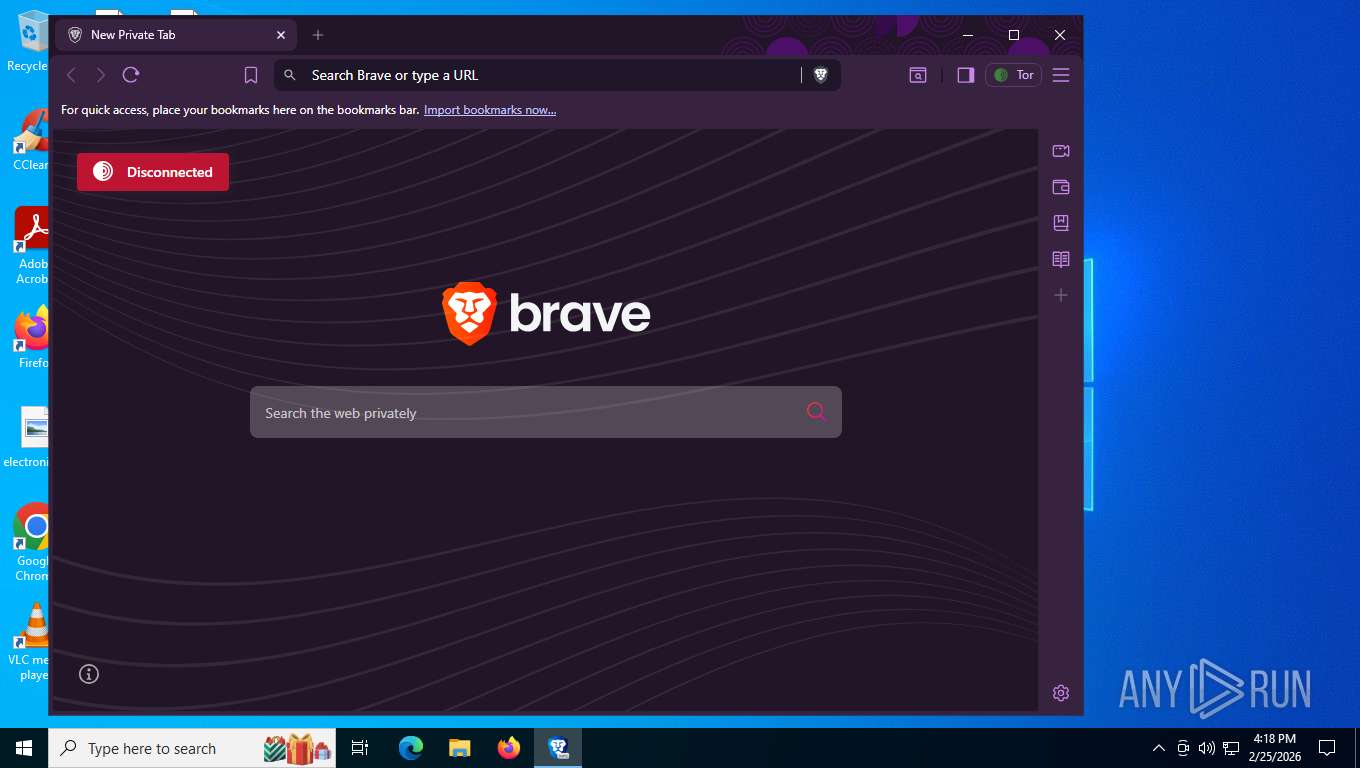Image resolution: width=1360 pixels, height=768 pixels.
Task: Click the red Disconnected Tor status button
Action: [x=153, y=172]
